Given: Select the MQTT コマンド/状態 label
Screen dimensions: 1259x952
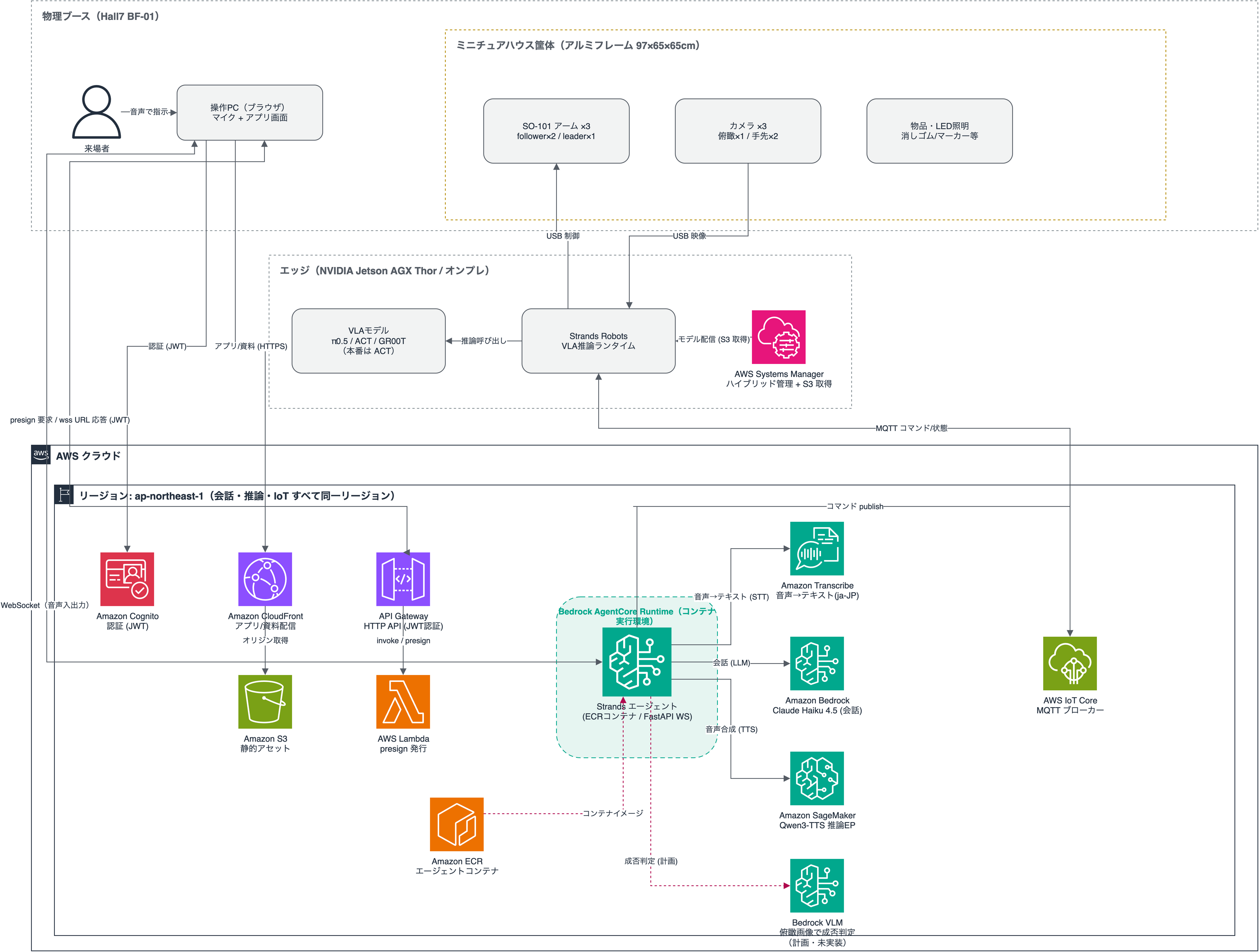Looking at the screenshot, I should pos(911,428).
